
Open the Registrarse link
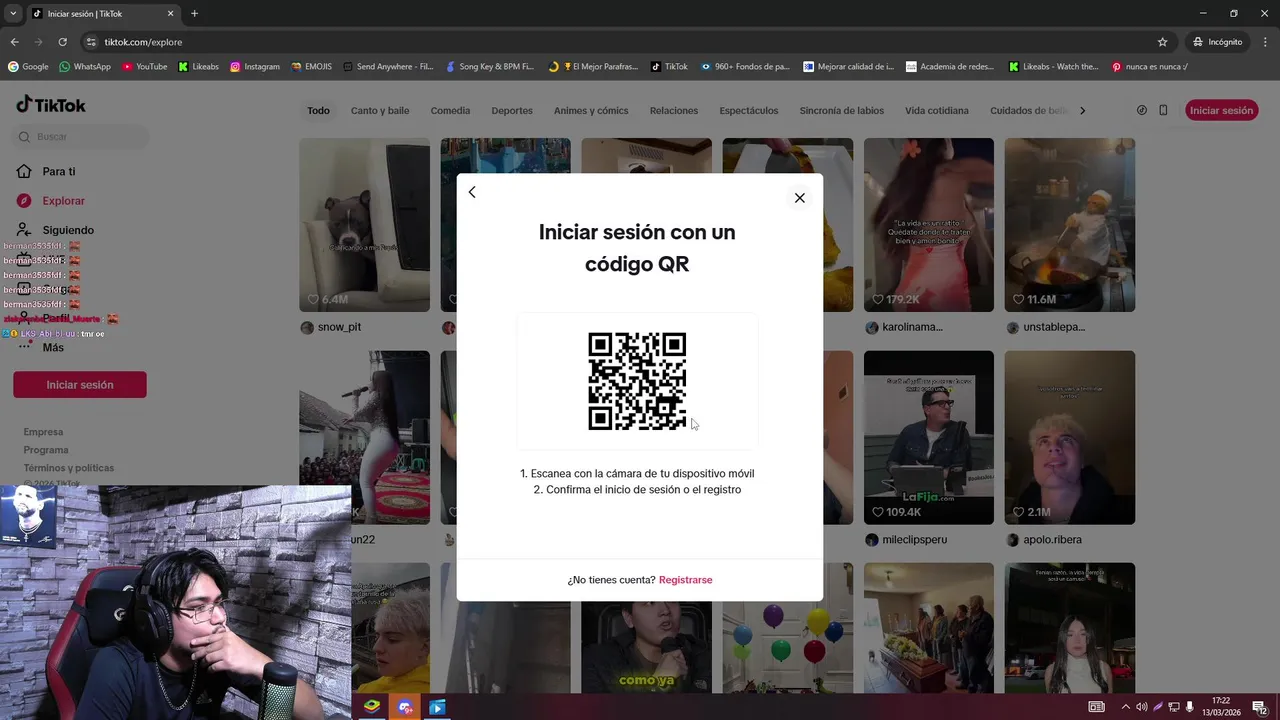pos(685,580)
